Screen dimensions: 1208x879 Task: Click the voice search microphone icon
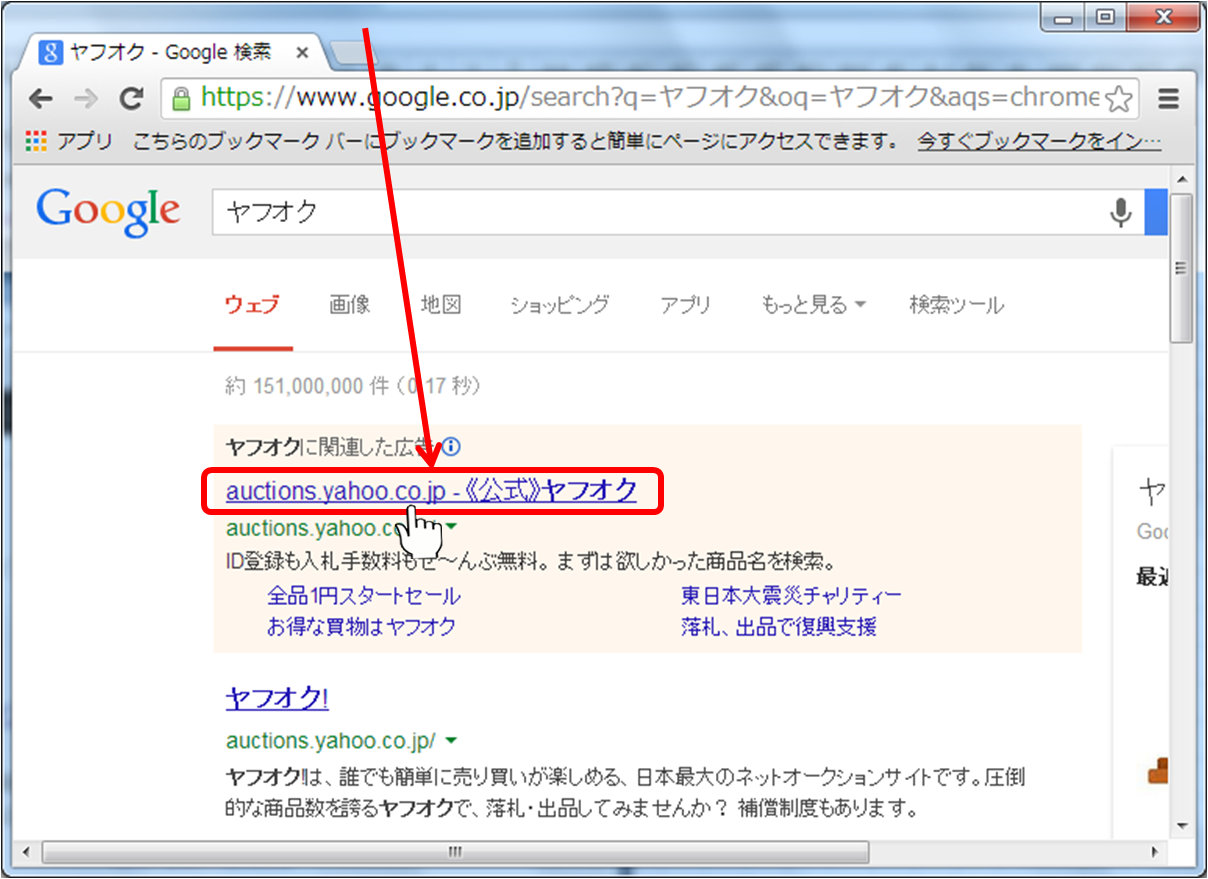(x=1121, y=212)
